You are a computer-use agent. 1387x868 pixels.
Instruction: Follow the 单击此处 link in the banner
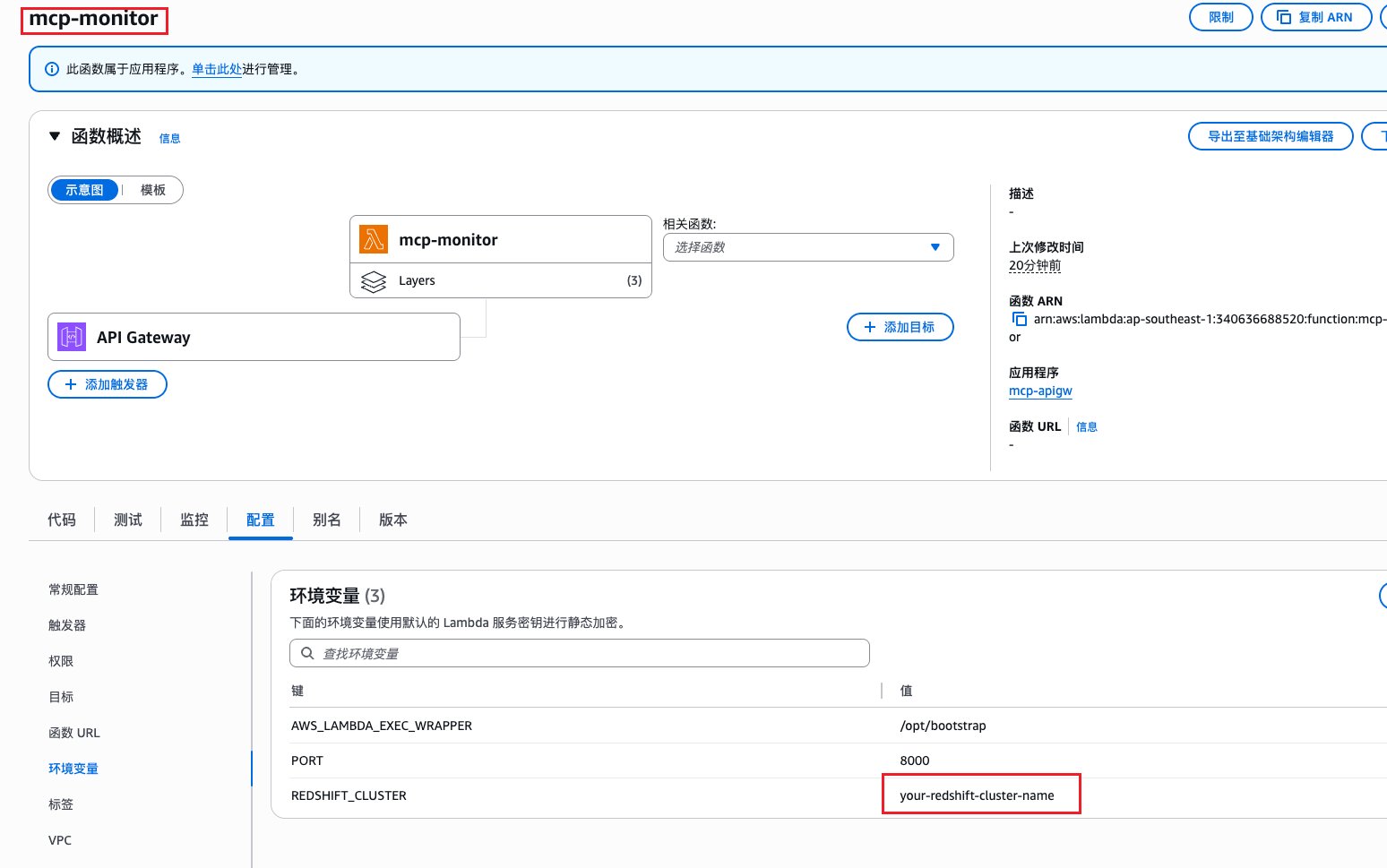point(217,69)
